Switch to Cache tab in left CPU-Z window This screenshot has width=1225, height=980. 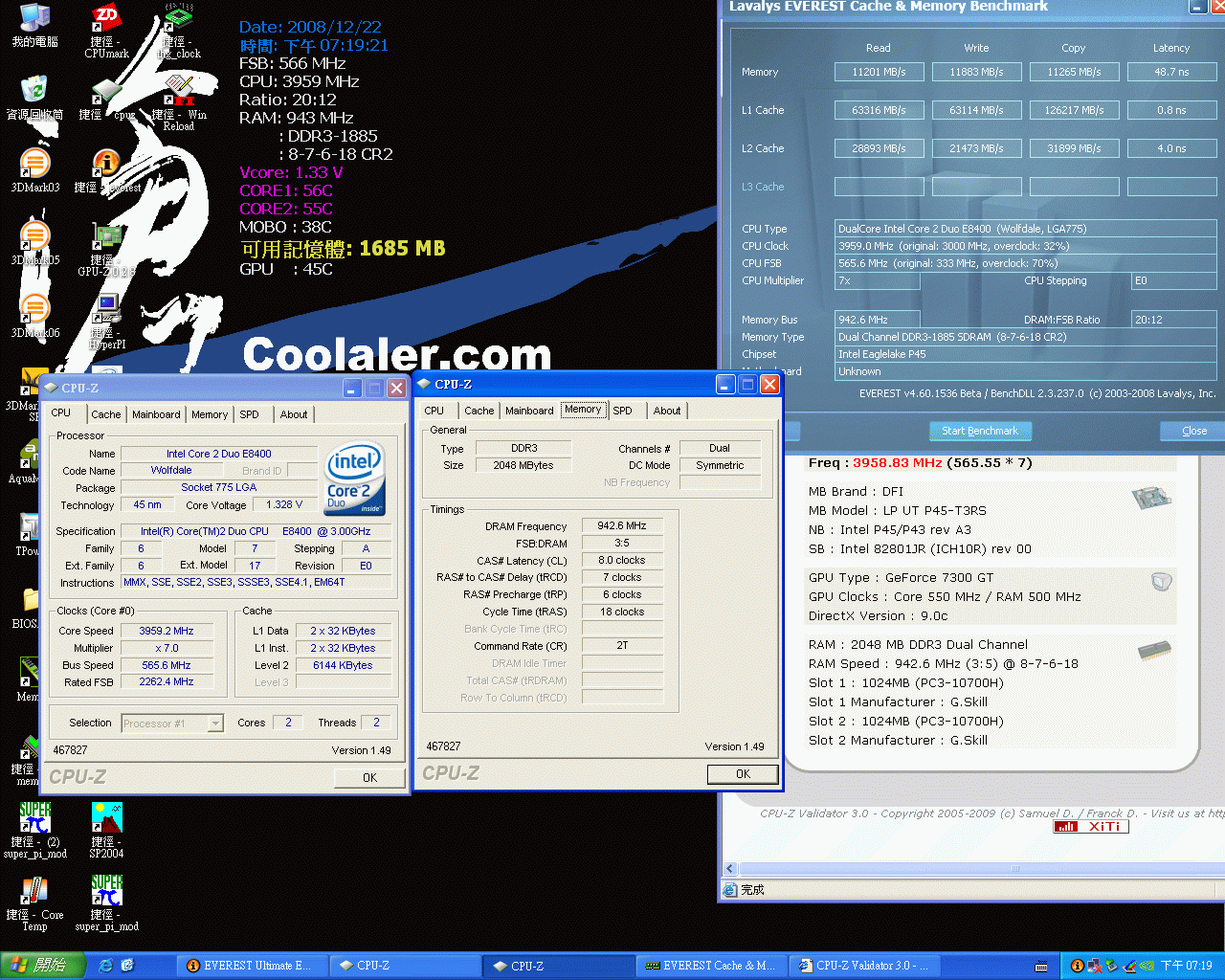pyautogui.click(x=105, y=414)
